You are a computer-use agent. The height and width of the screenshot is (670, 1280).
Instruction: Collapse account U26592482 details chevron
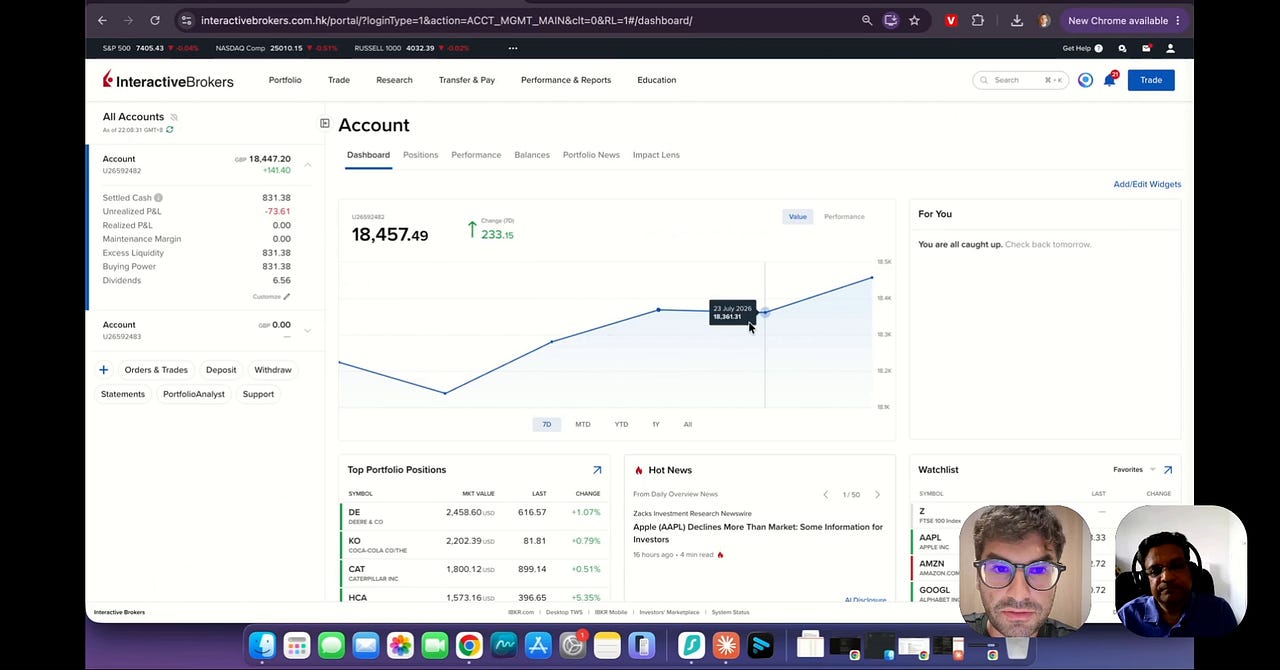[307, 164]
